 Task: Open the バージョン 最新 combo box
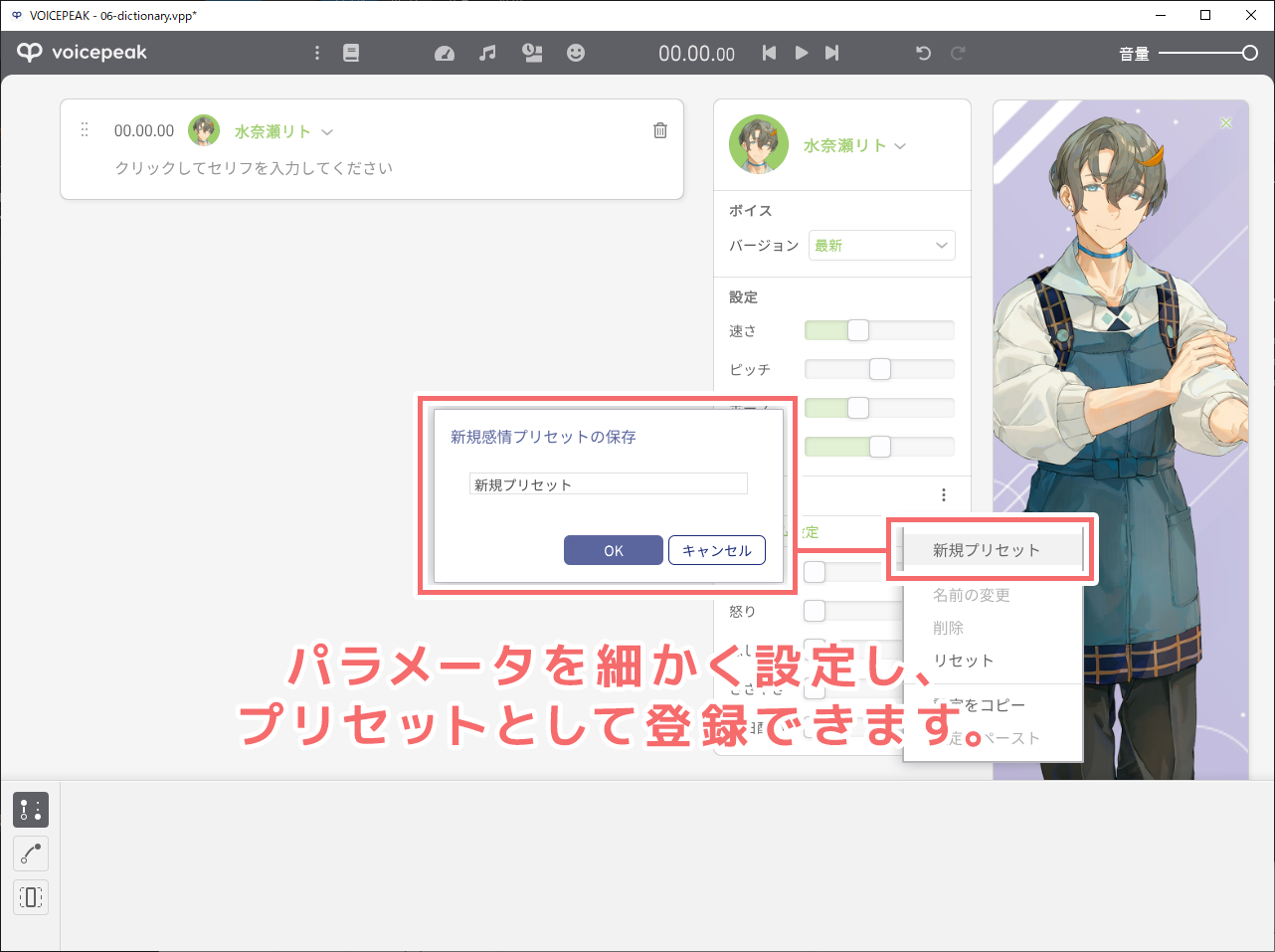(x=882, y=245)
